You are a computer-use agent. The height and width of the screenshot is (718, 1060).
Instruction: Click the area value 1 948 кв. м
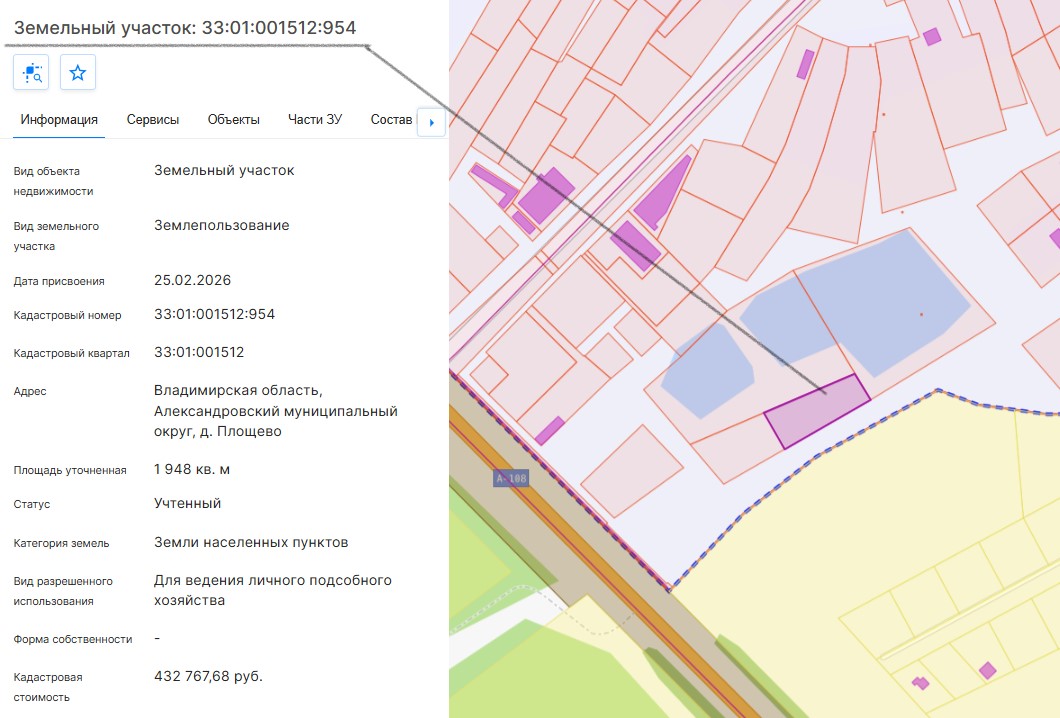click(192, 469)
